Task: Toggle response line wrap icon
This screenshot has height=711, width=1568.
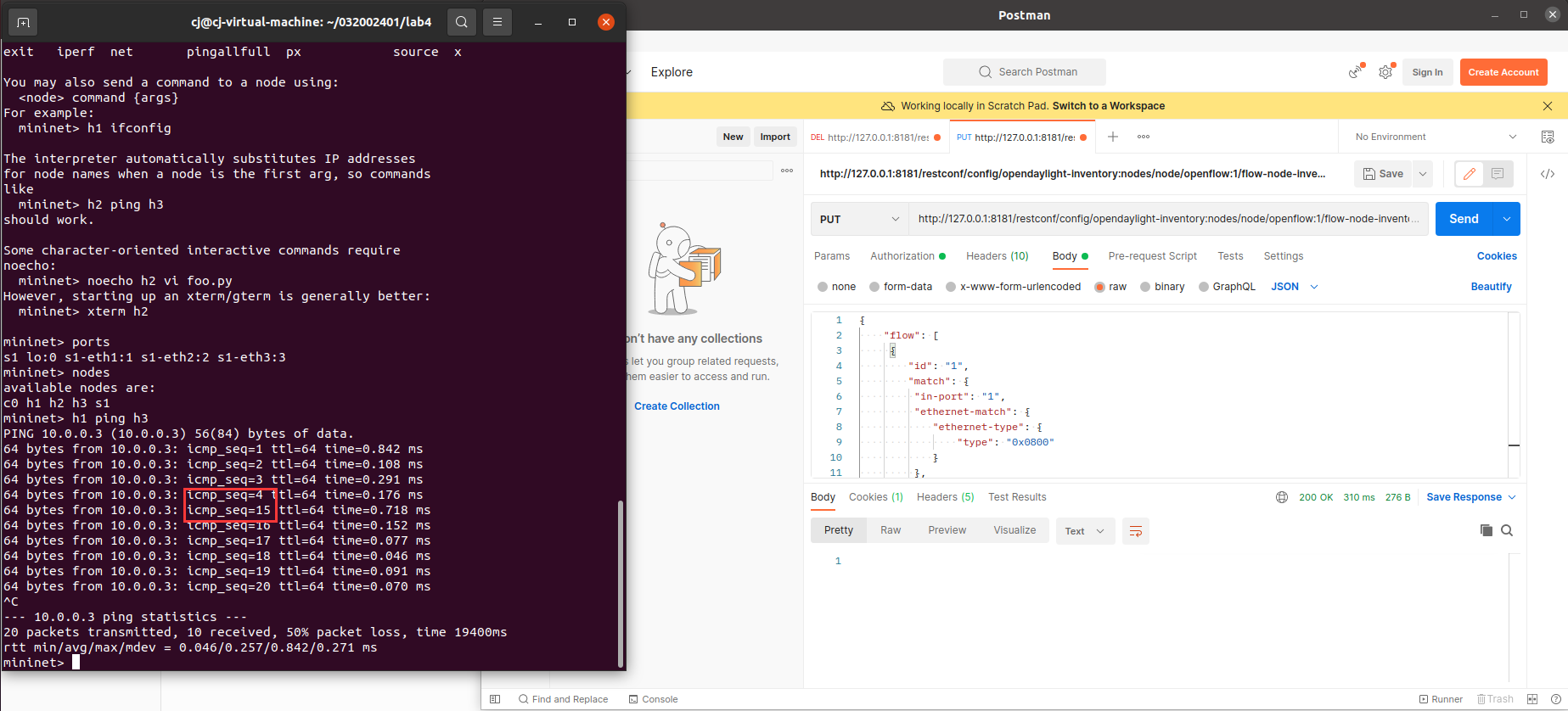Action: point(1136,531)
